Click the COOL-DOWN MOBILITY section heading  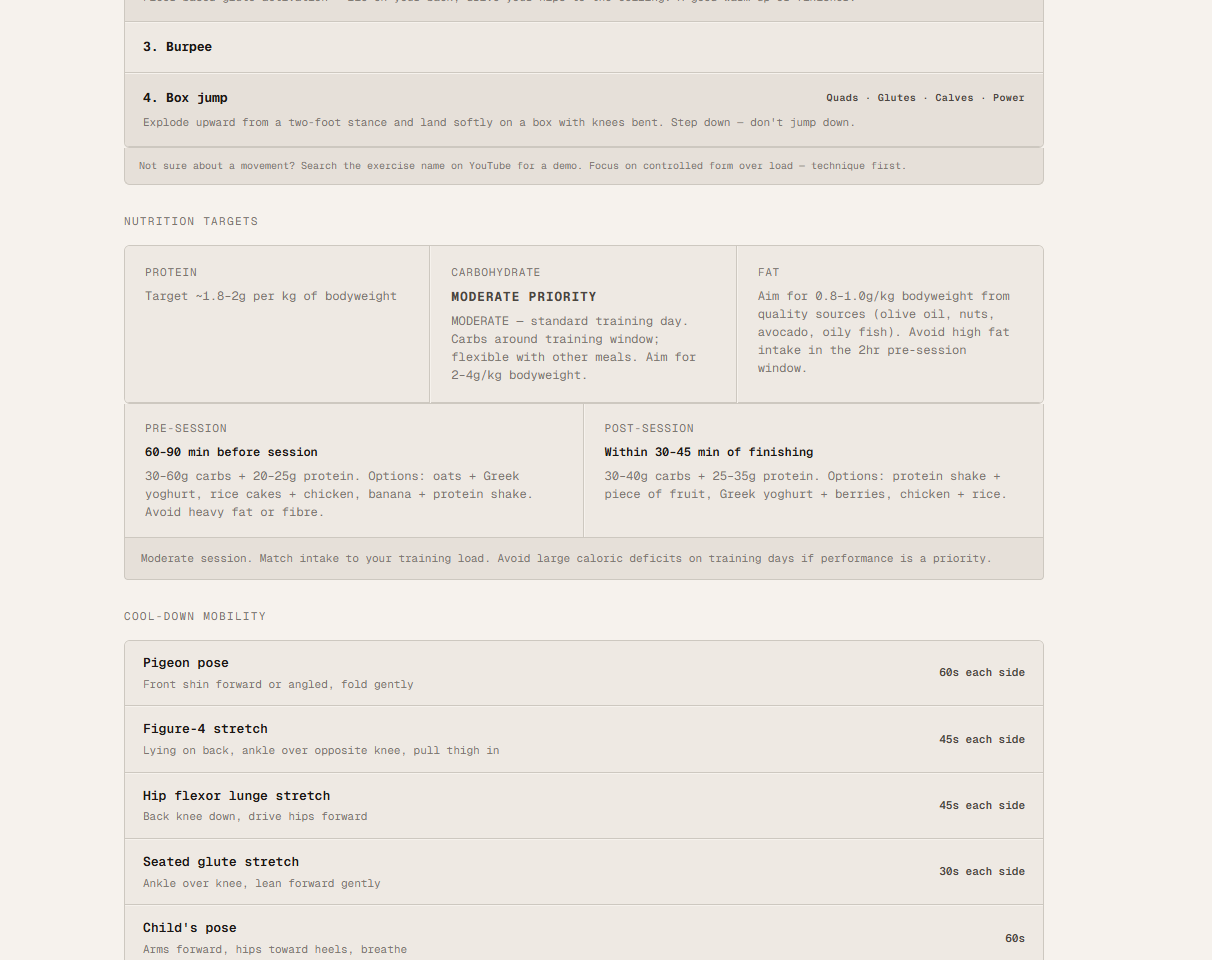click(195, 616)
